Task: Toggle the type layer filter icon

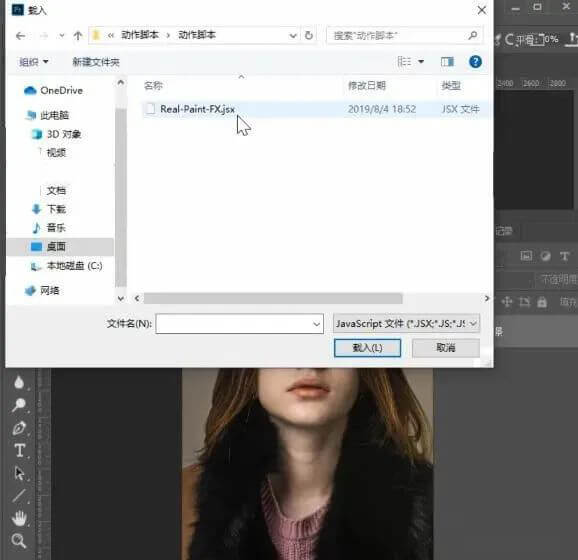Action: (564, 256)
